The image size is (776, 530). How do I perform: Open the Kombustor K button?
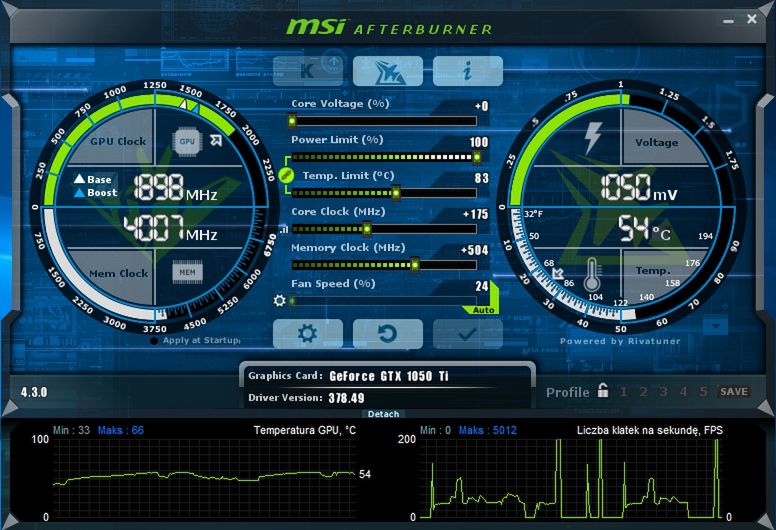[x=308, y=71]
